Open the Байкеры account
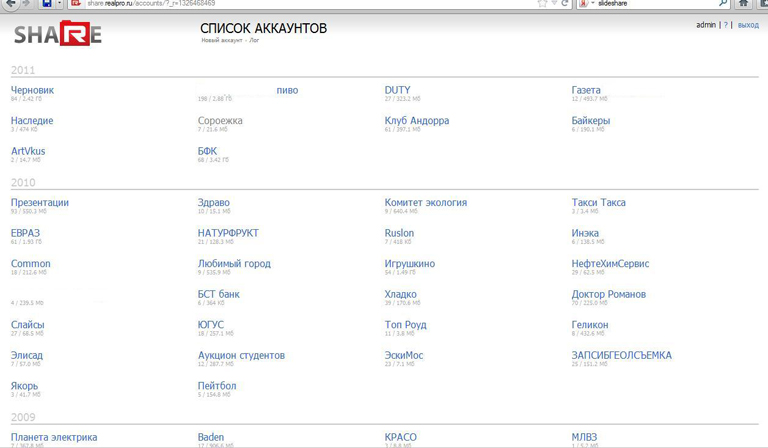Image resolution: width=768 pixels, height=448 pixels. [x=591, y=120]
